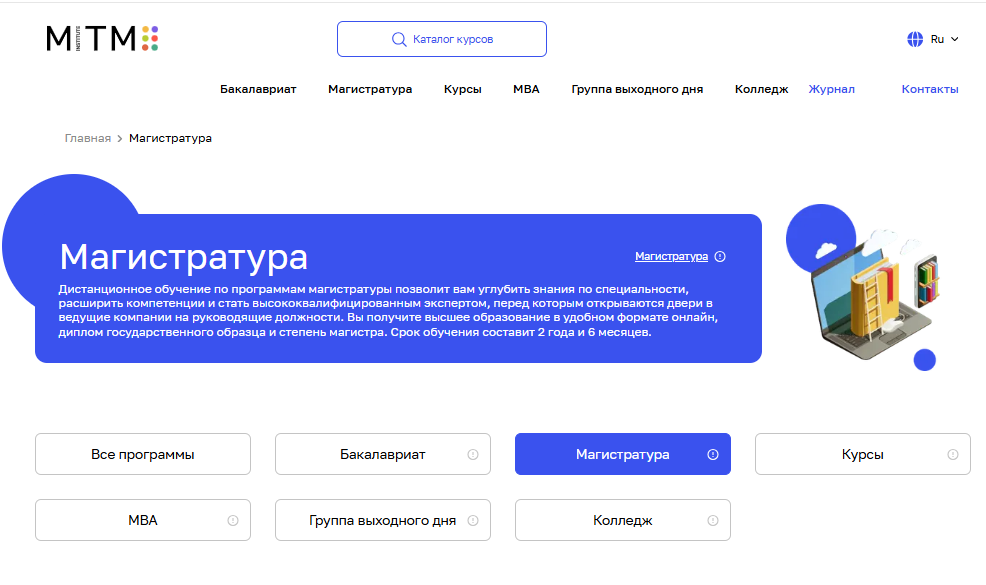Open Магистратура in top navigation
Viewport: 986px width, 585px height.
point(370,89)
